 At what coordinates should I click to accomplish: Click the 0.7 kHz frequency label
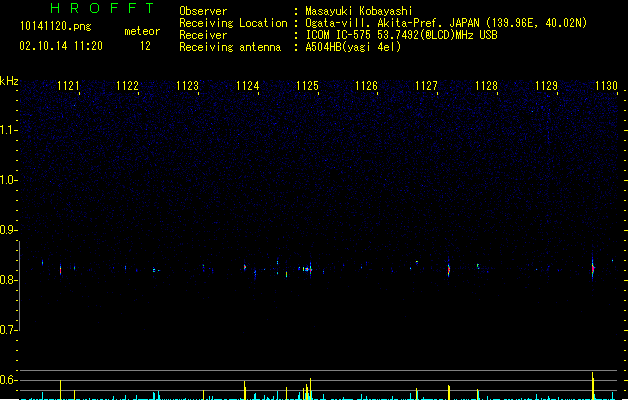click(8, 330)
